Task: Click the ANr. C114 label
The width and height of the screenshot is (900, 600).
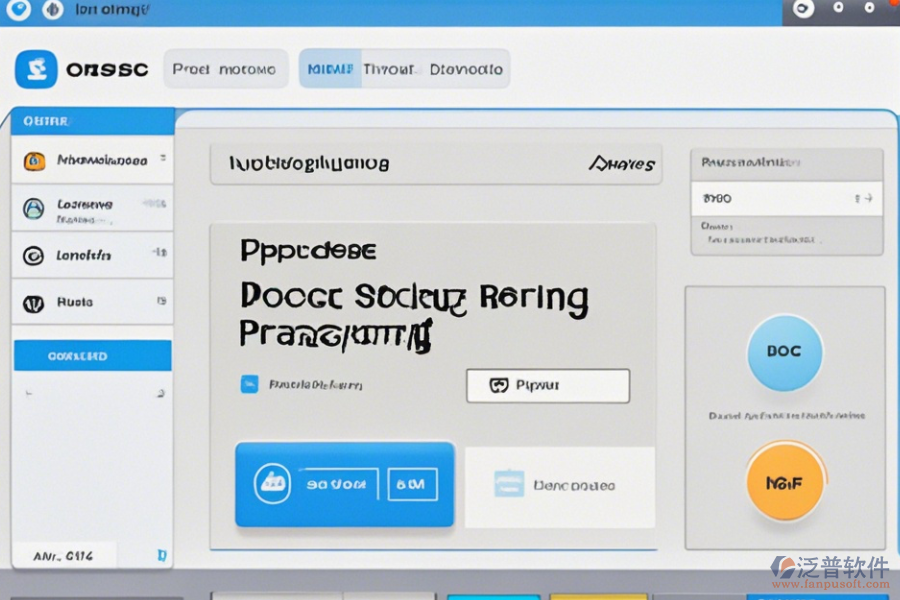Action: 63,556
